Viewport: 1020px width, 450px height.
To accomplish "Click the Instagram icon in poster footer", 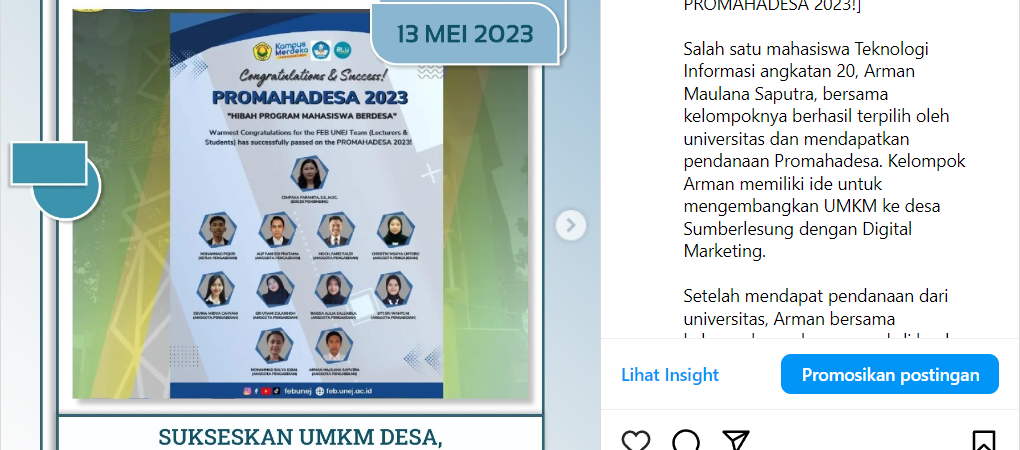I will (x=247, y=391).
